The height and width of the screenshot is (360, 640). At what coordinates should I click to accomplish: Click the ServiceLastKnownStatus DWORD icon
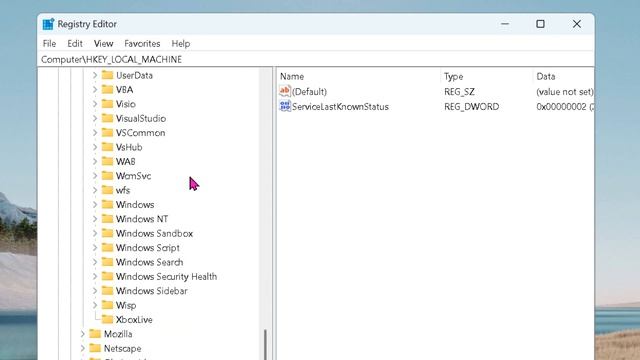pos(285,106)
